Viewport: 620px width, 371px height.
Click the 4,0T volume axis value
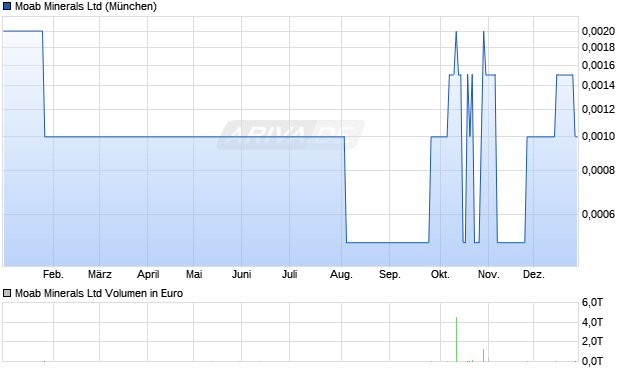592,322
